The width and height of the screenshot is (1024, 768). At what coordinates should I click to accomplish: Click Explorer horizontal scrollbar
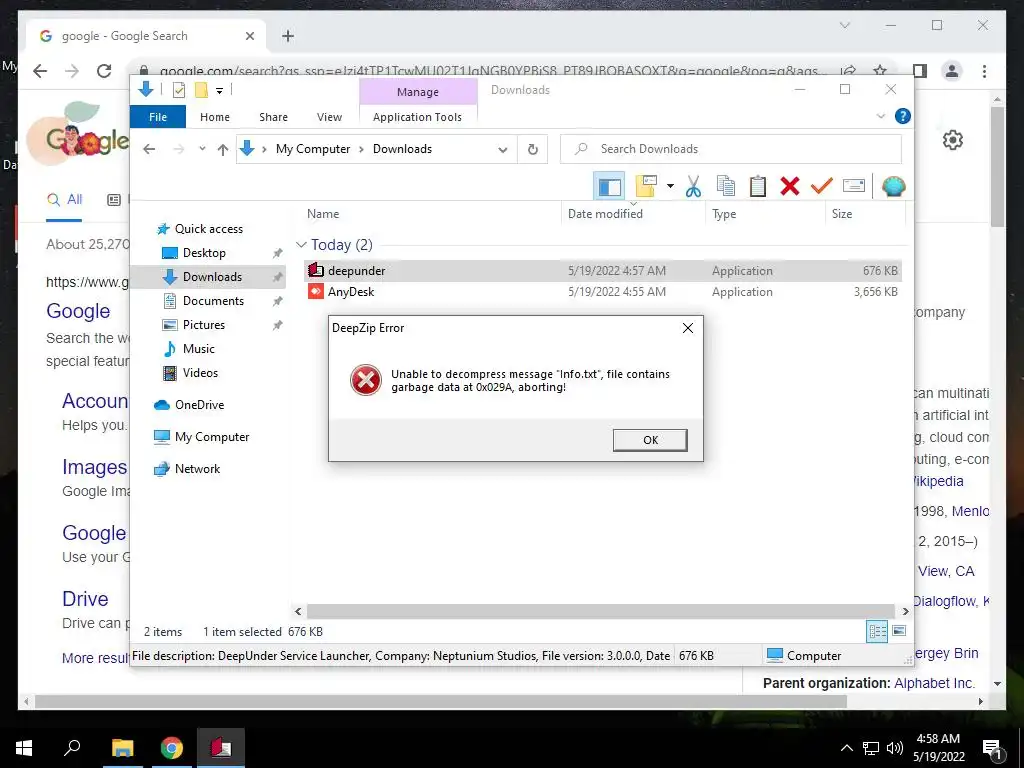point(601,611)
